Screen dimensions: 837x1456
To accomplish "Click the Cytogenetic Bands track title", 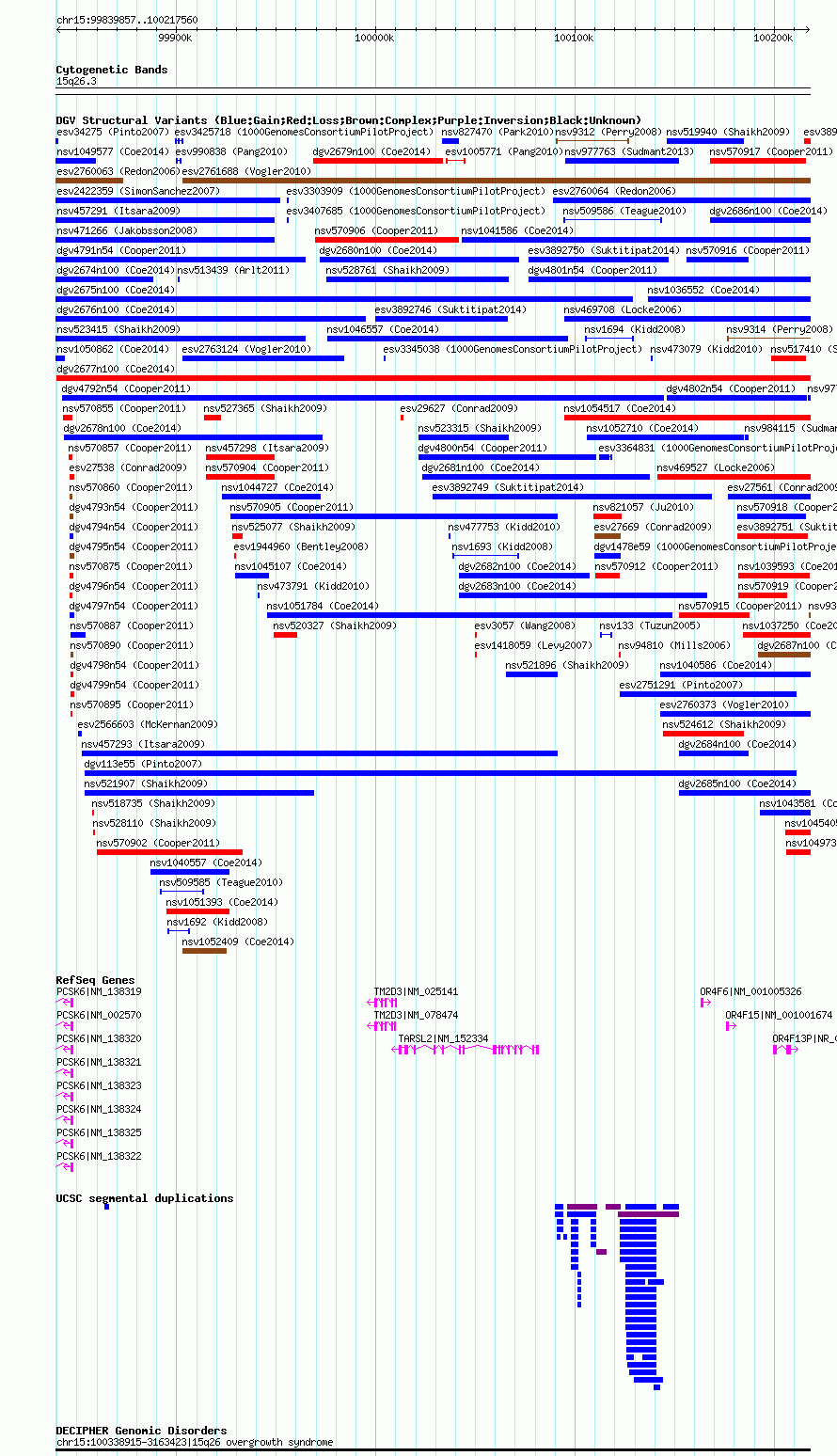I will 112,70.
